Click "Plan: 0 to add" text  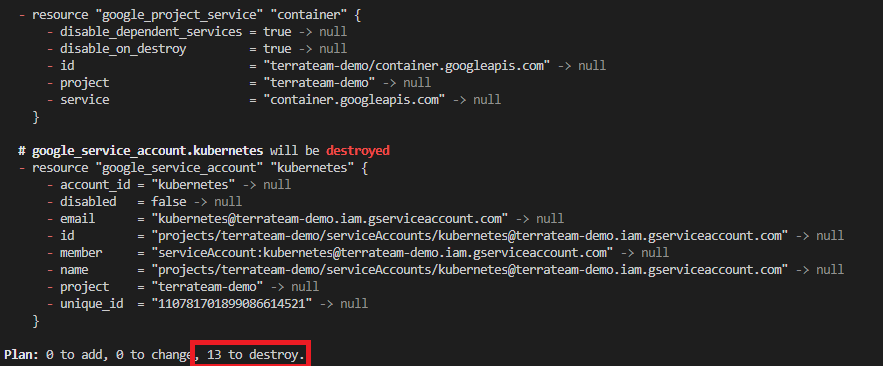pyautogui.click(x=53, y=355)
